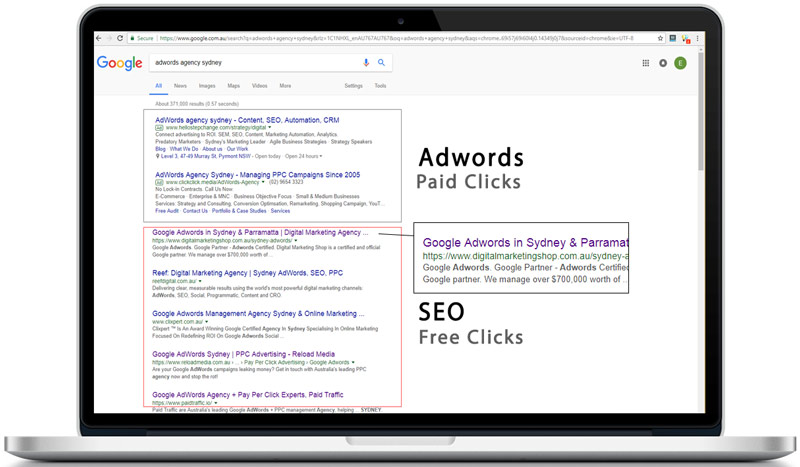The width and height of the screenshot is (800, 467).
Task: Click the Google logo
Action: [119, 63]
